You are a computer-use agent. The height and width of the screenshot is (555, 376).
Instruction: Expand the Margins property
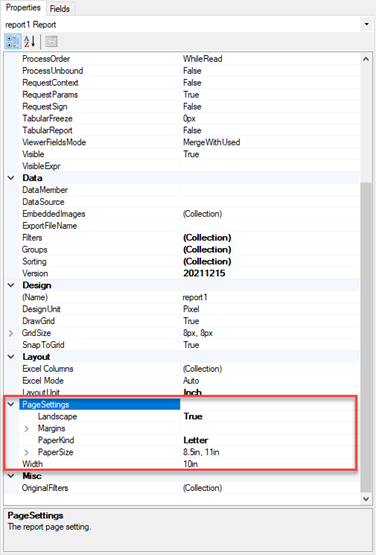[27, 428]
